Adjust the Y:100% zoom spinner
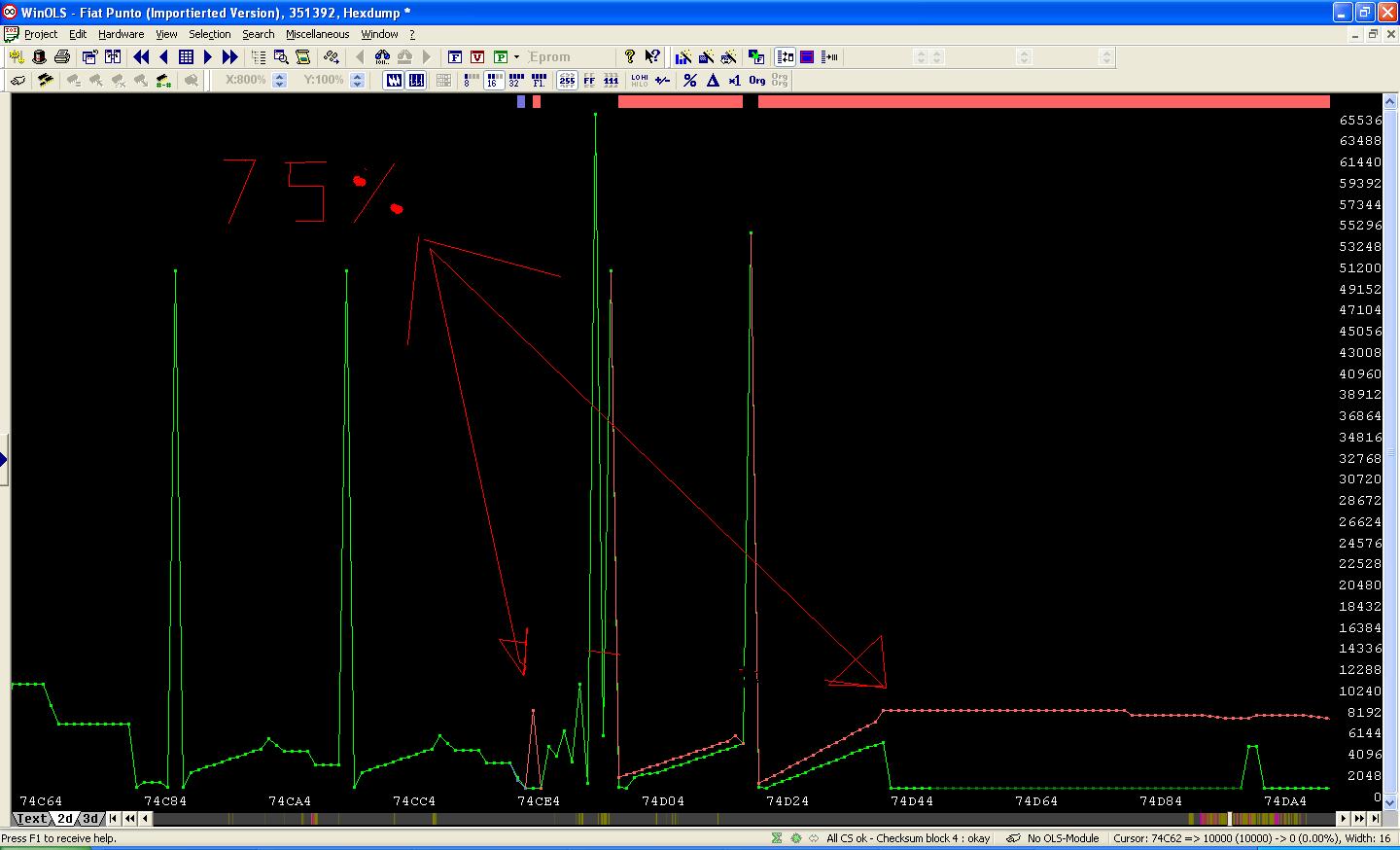The image size is (1400, 850). tap(357, 81)
